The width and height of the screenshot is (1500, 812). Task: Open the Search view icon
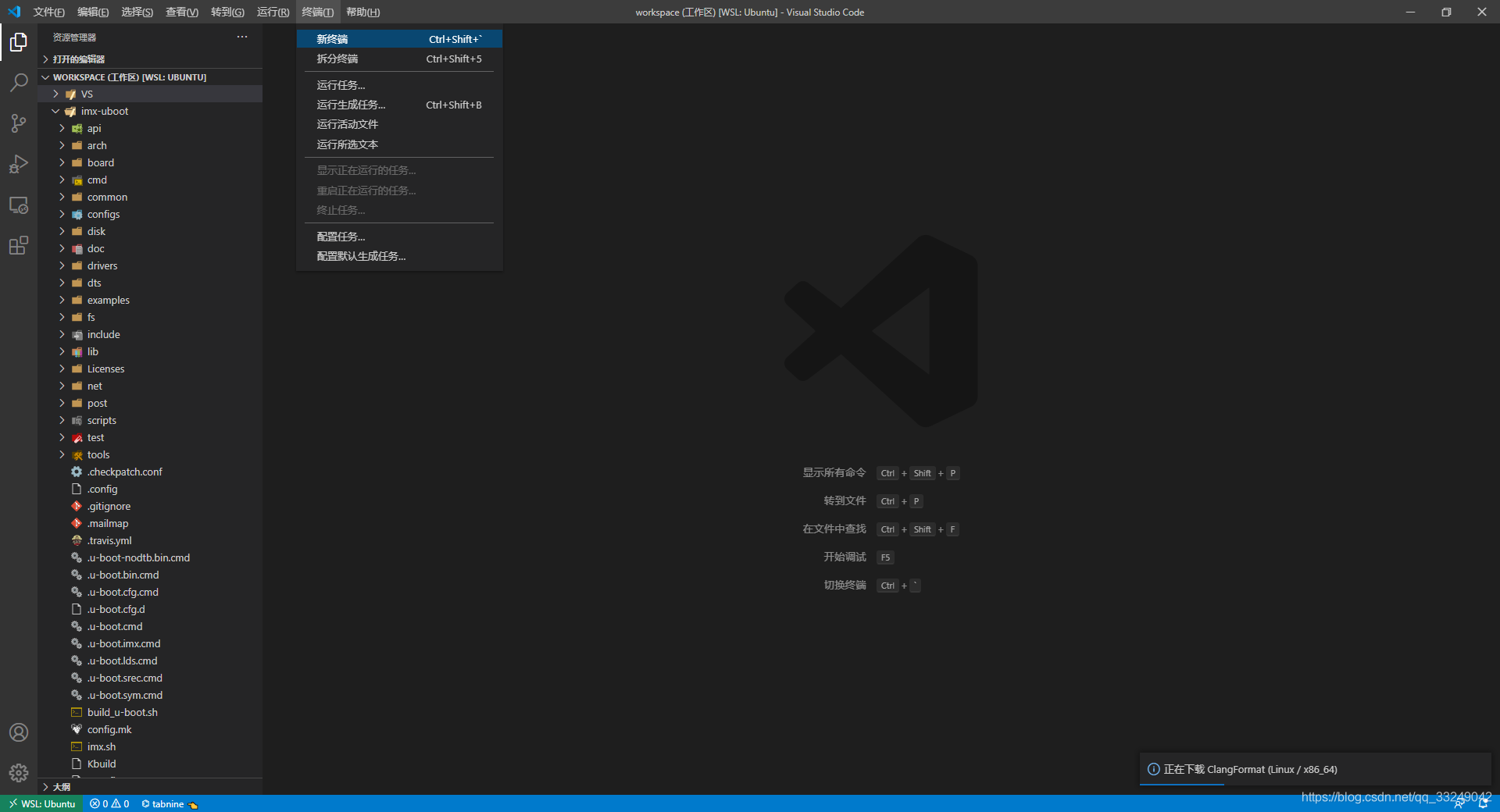point(19,83)
